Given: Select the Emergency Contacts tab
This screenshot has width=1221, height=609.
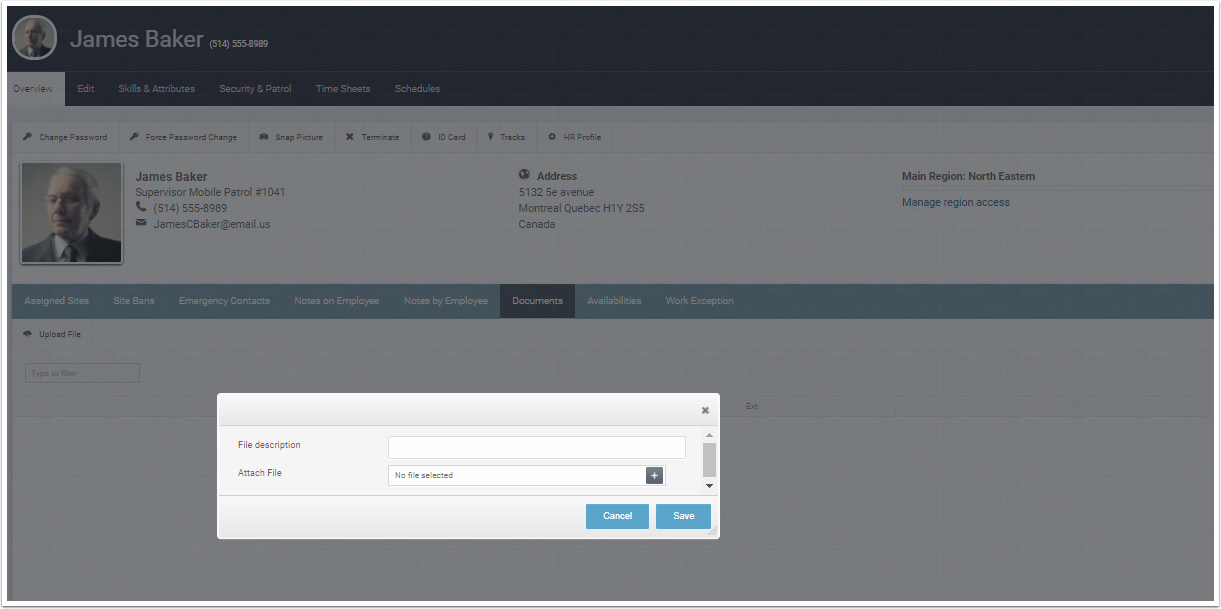Looking at the screenshot, I should coord(224,301).
